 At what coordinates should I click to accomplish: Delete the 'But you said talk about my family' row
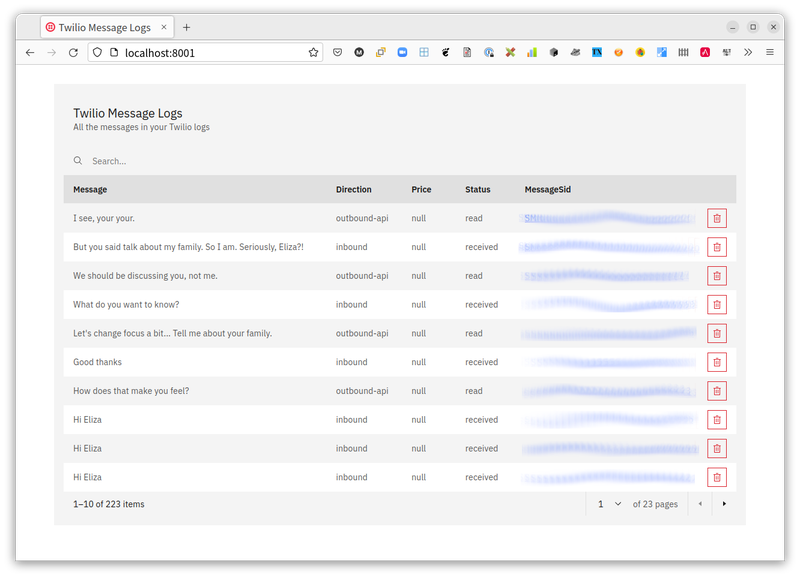tap(717, 247)
